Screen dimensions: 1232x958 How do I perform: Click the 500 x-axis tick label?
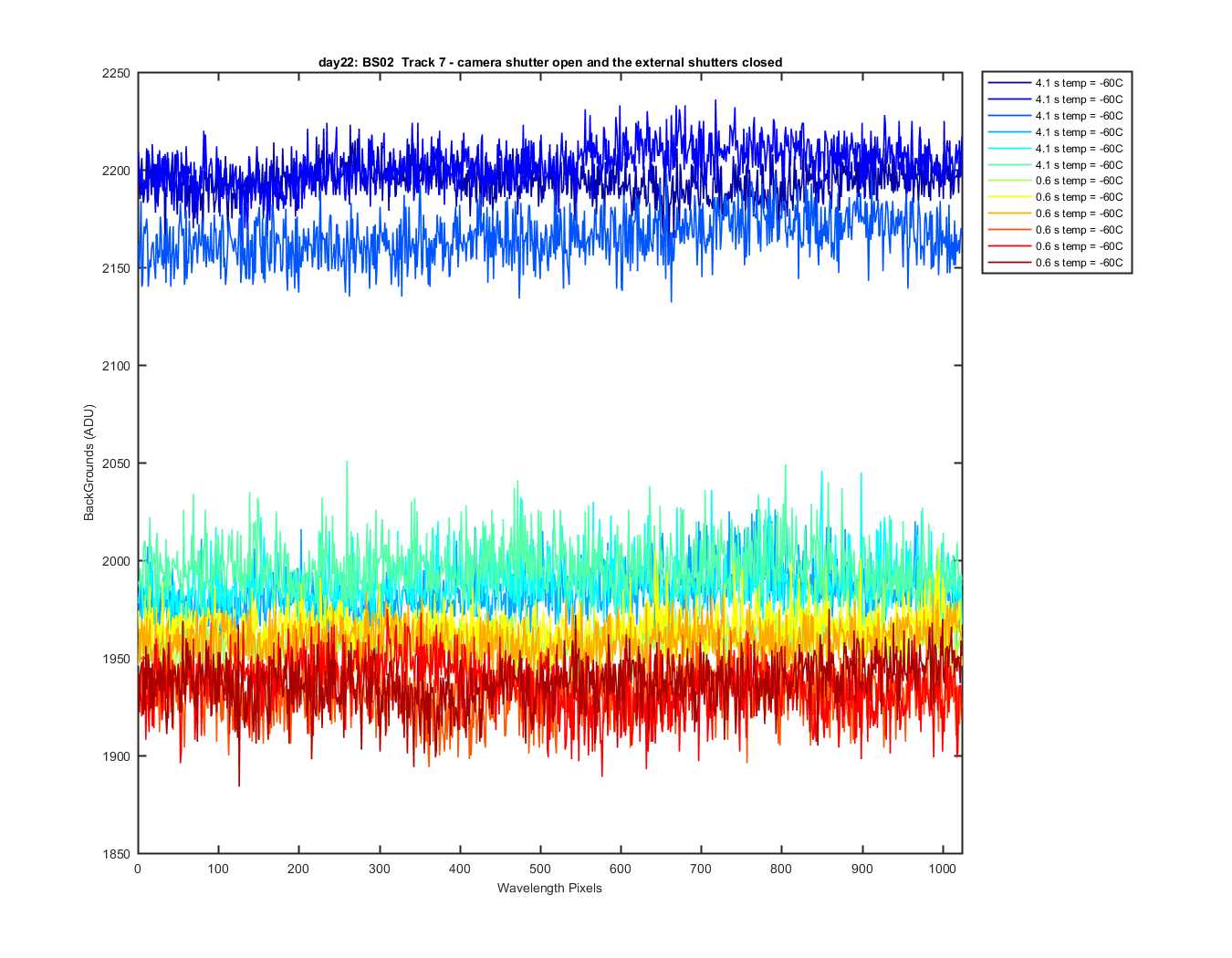(540, 869)
